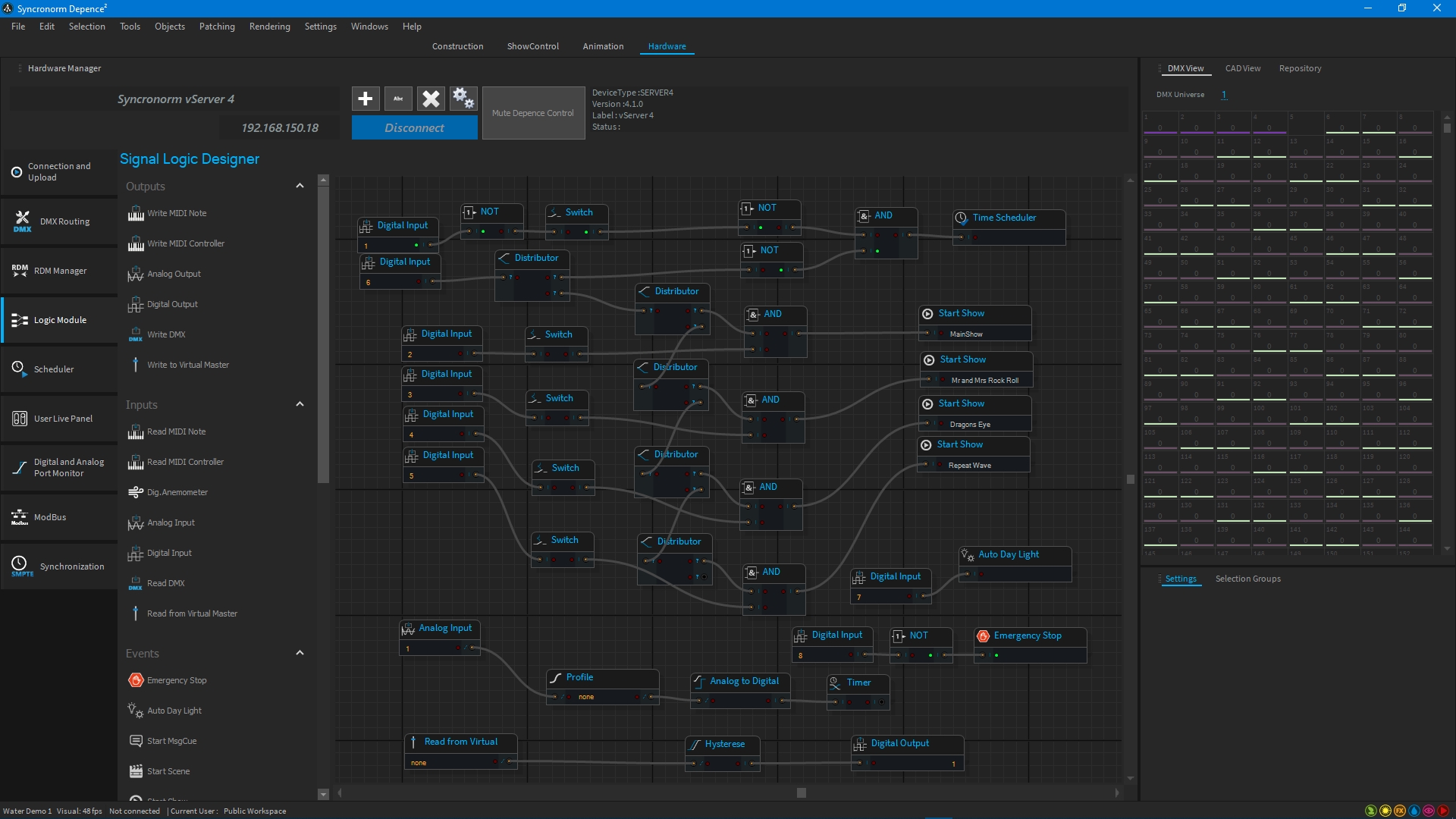Click the add device plus icon

coord(365,99)
